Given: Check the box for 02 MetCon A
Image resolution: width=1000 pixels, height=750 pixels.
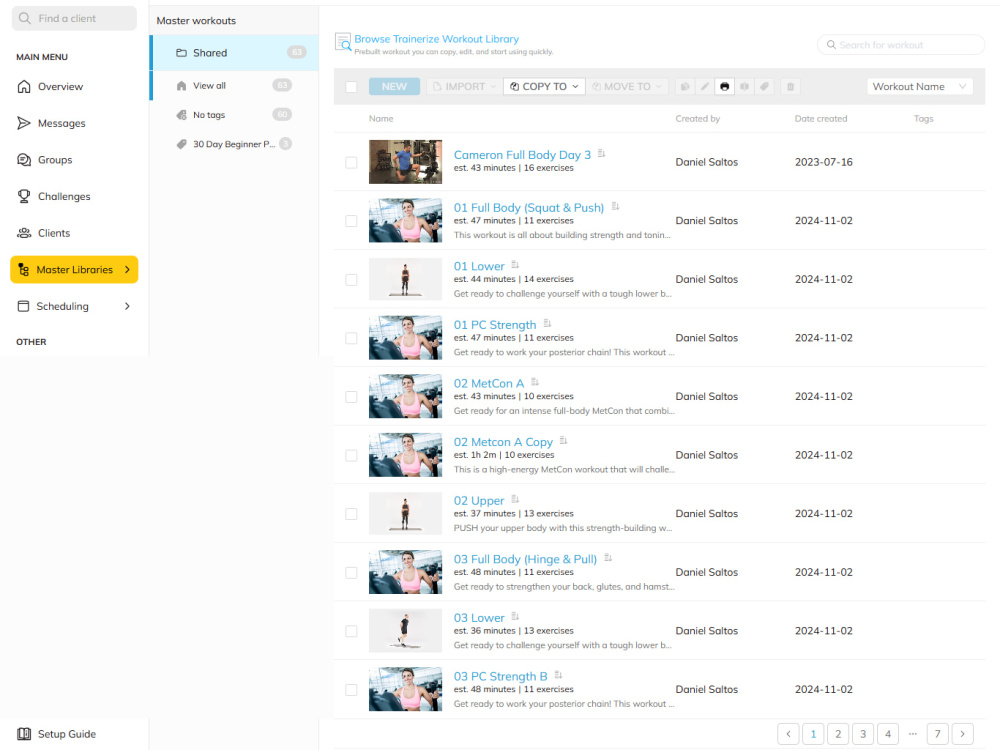Looking at the screenshot, I should click(x=351, y=397).
